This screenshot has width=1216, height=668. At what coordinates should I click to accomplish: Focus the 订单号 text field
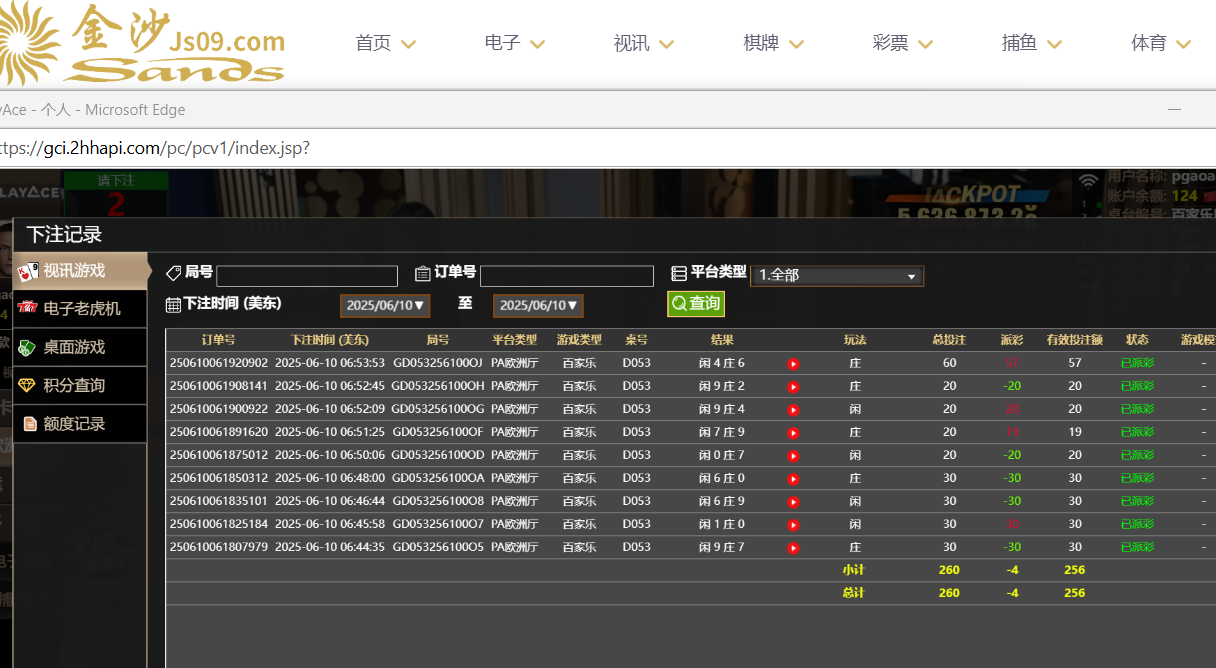567,276
